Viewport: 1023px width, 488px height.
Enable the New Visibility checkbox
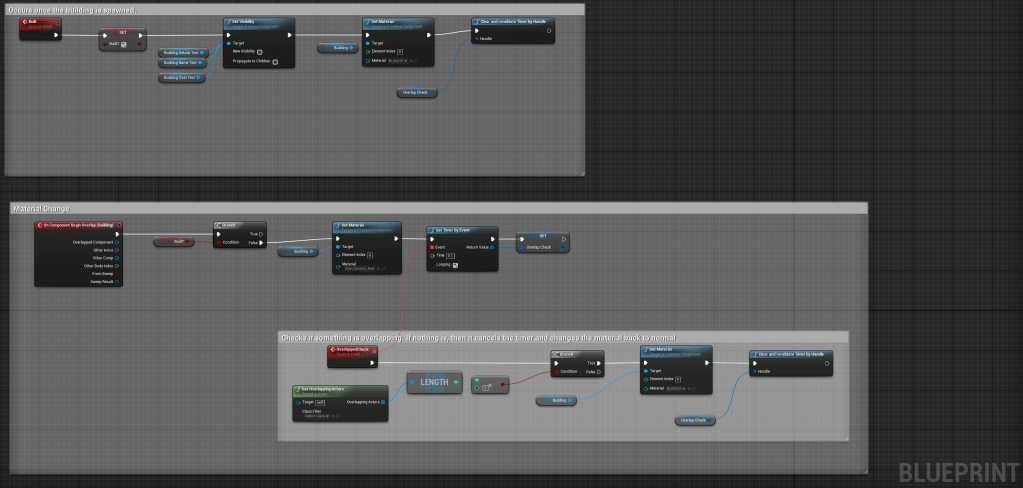(x=260, y=52)
